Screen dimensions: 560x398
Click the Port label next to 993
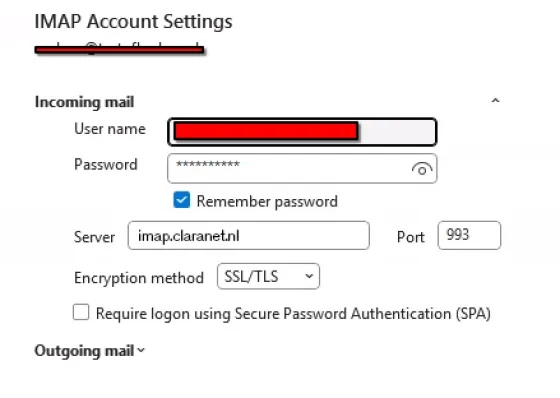(411, 237)
